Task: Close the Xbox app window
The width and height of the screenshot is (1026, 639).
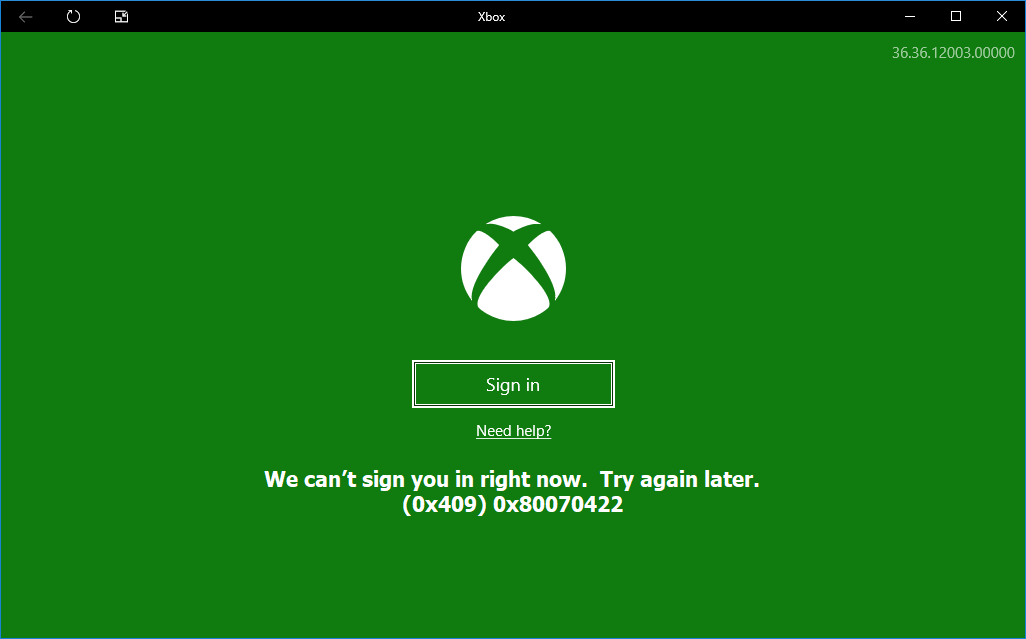Action: point(1001,16)
